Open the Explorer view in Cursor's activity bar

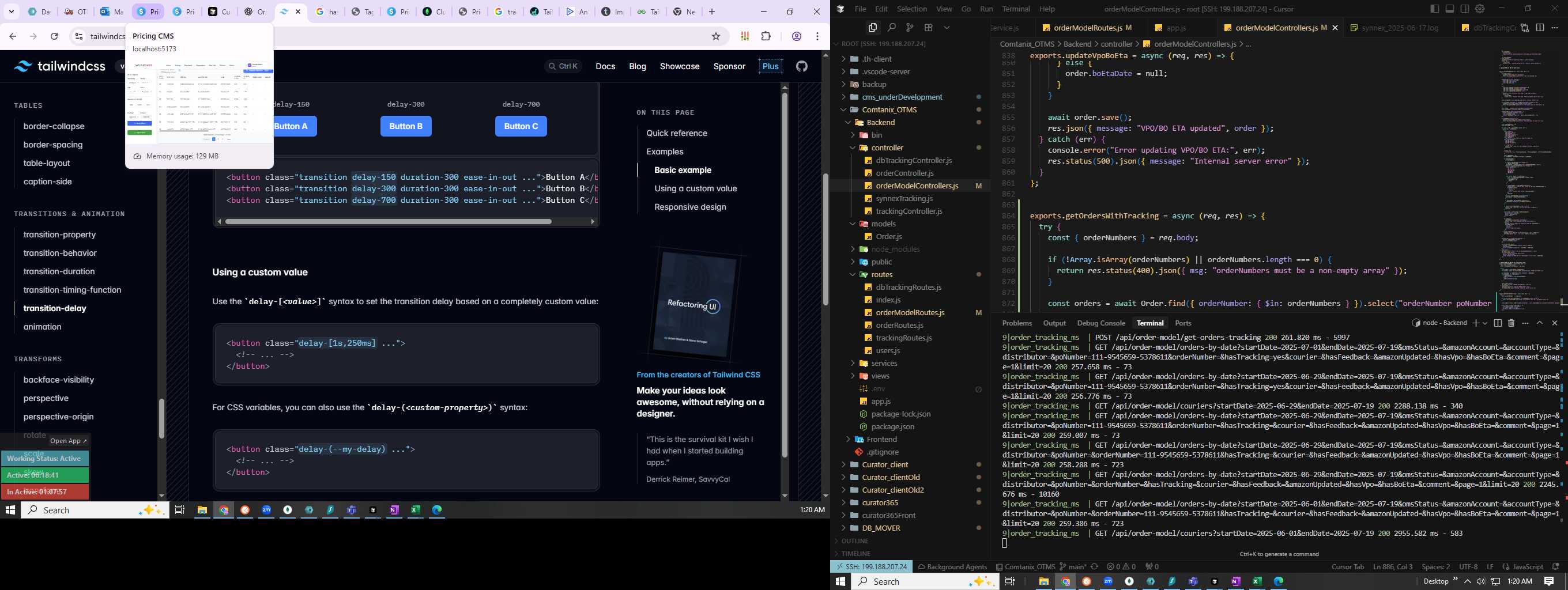(x=873, y=28)
